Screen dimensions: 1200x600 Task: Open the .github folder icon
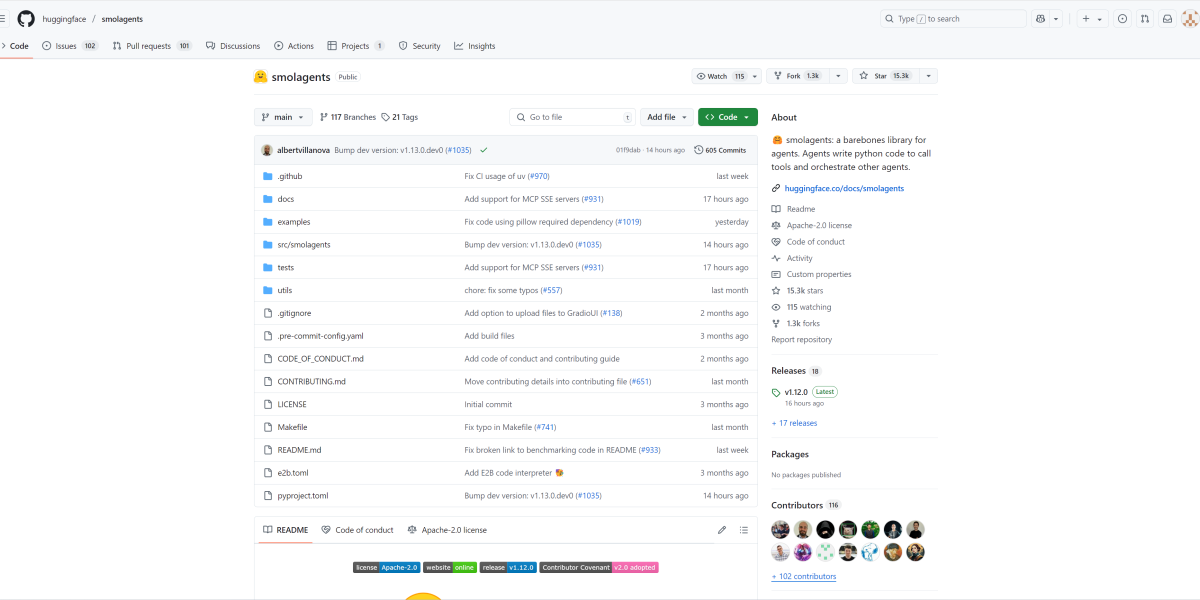[x=268, y=176]
